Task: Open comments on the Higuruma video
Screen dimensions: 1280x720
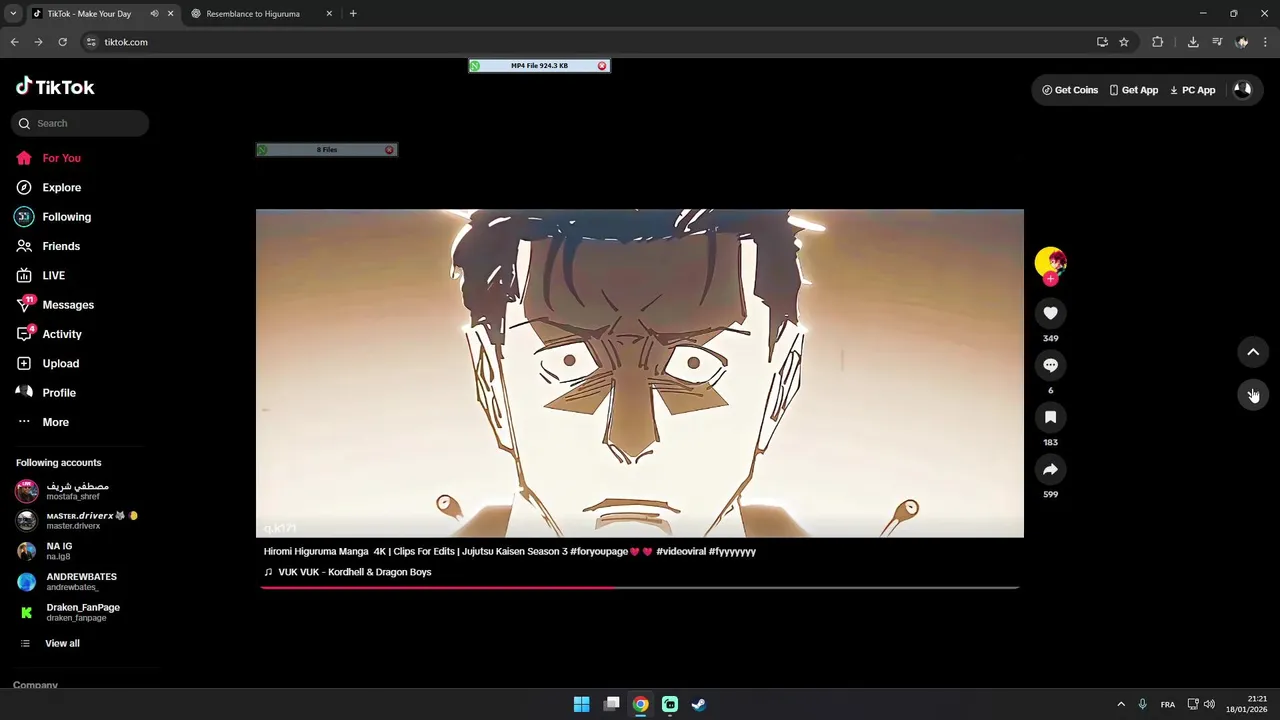Action: click(x=1050, y=365)
